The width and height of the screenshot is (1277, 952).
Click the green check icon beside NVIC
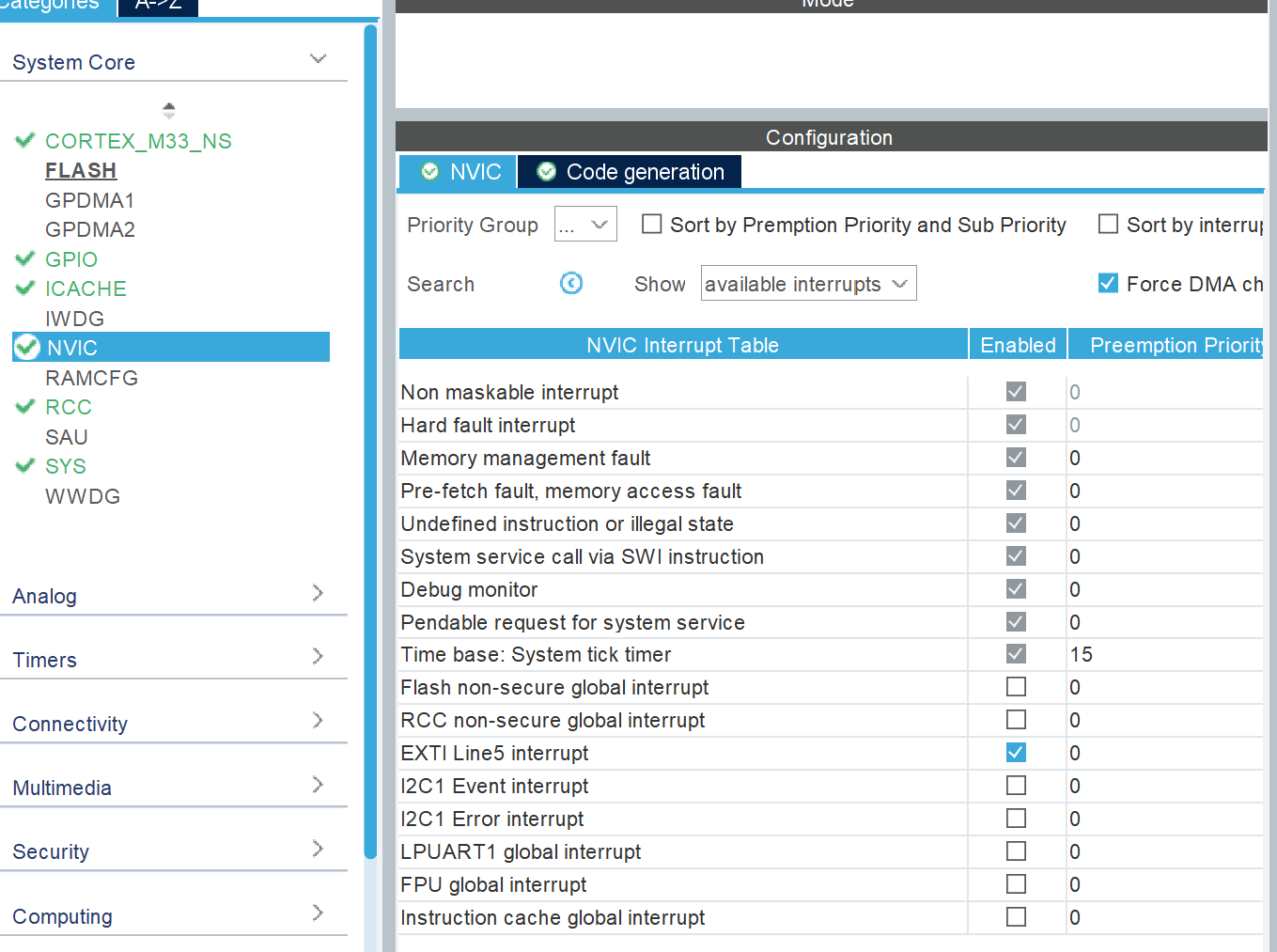coord(26,347)
